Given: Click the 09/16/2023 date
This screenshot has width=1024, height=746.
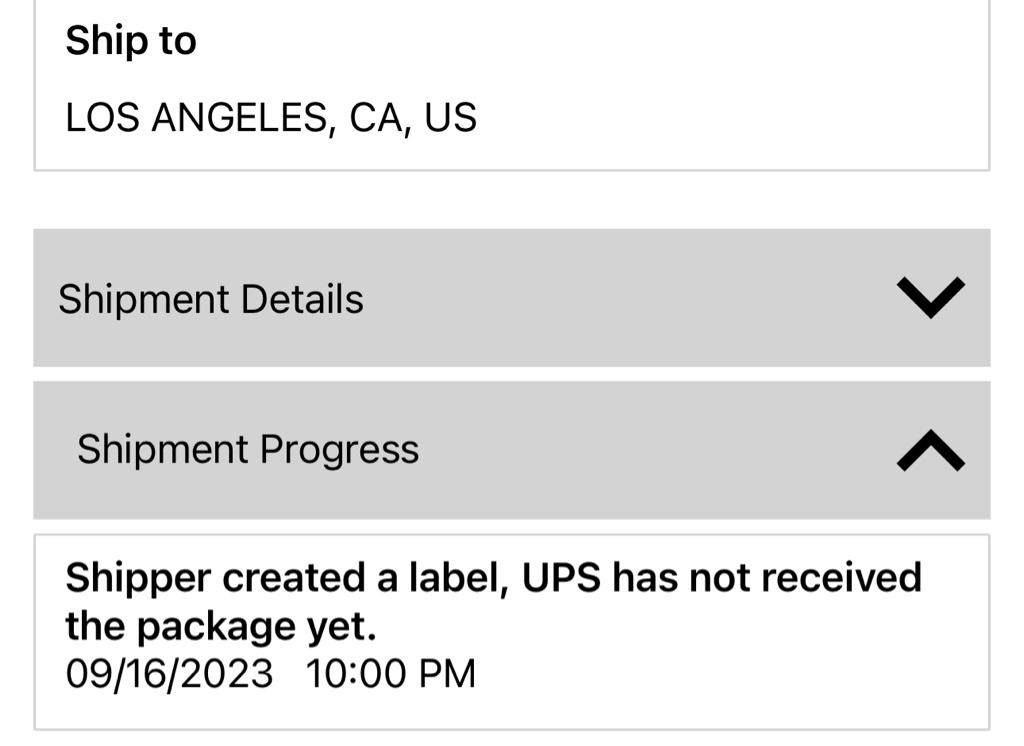Looking at the screenshot, I should [x=169, y=673].
